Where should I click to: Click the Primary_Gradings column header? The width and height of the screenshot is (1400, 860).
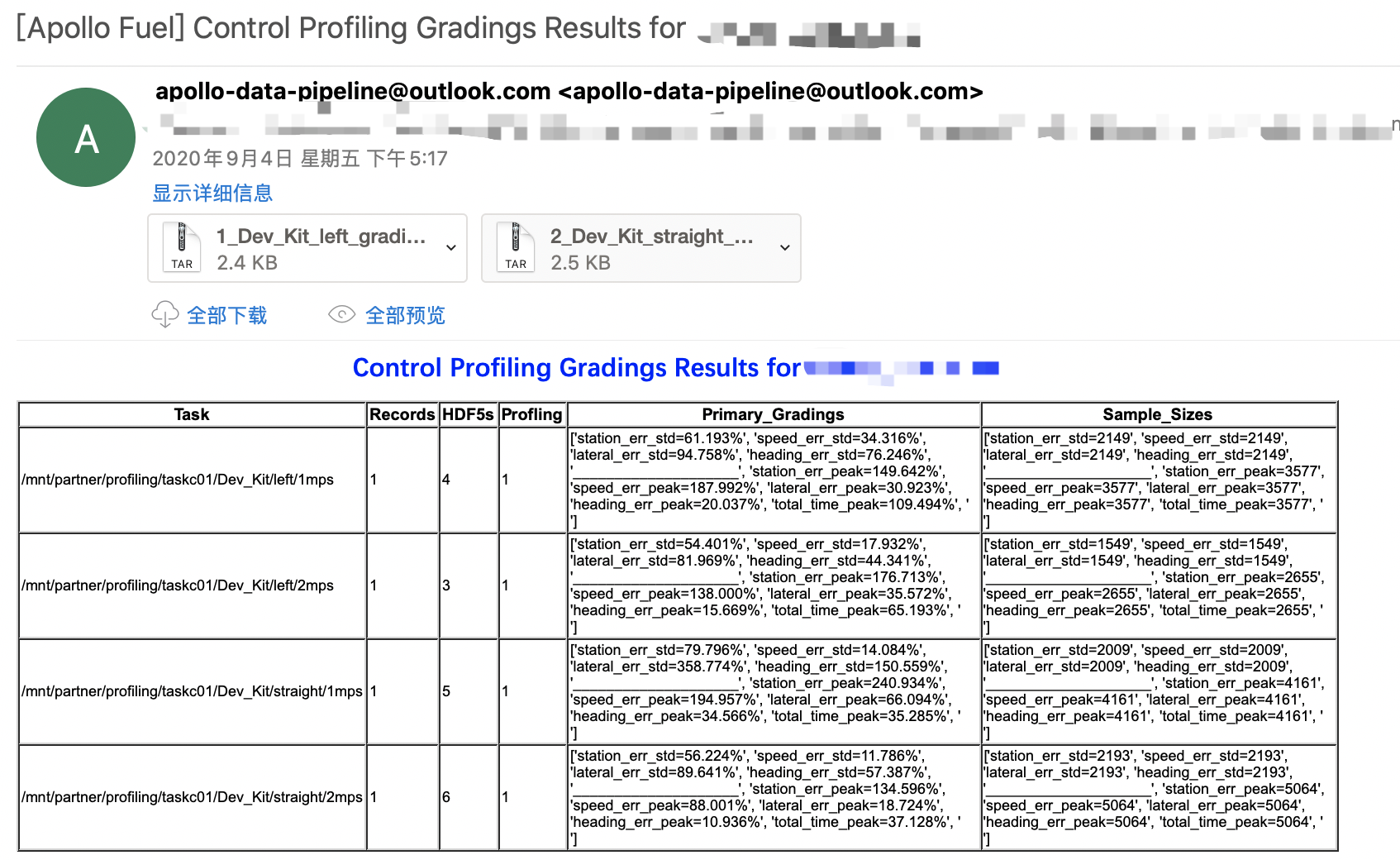[774, 414]
